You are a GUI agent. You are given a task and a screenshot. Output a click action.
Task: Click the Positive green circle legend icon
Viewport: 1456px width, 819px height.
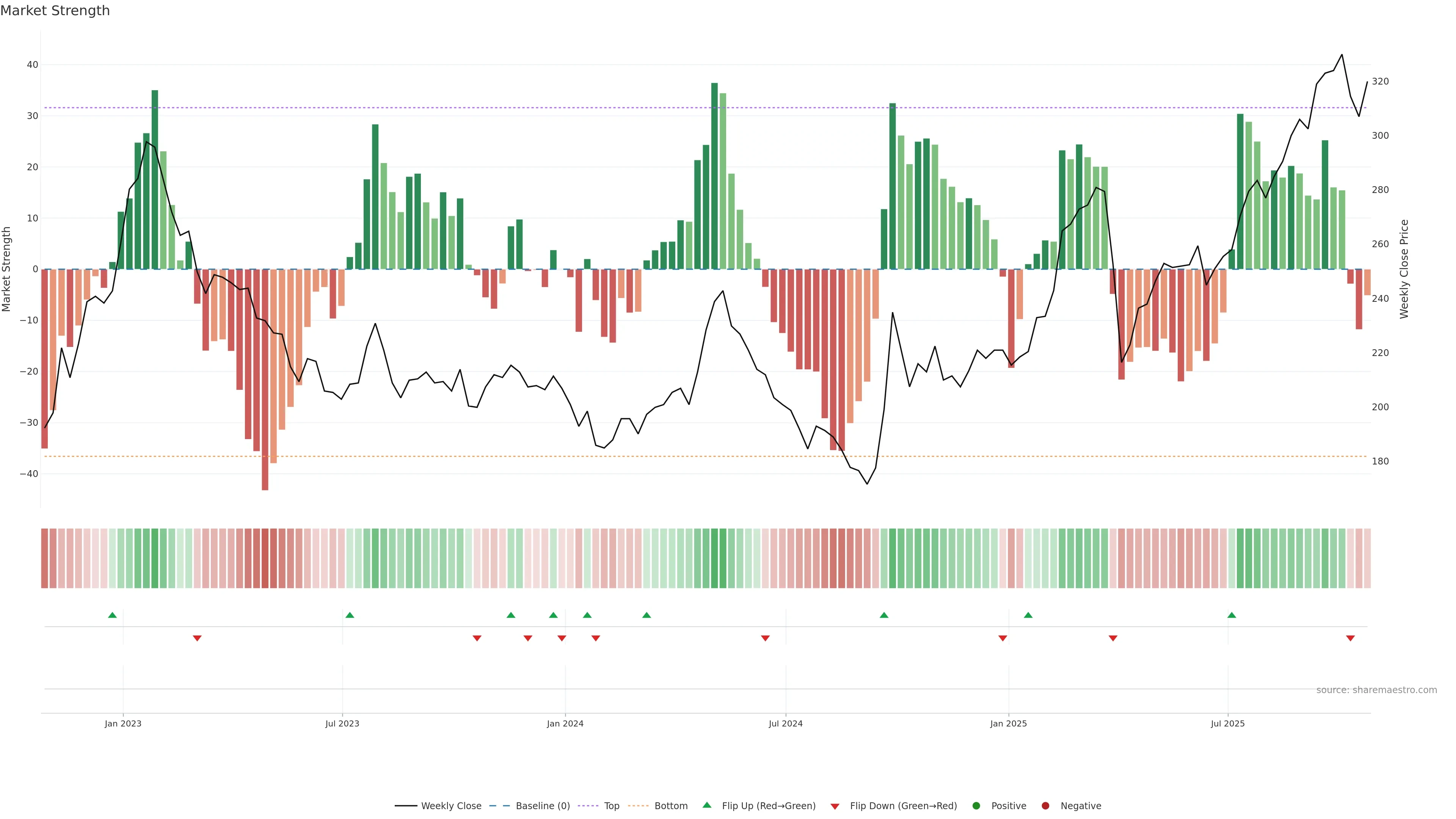point(976,806)
